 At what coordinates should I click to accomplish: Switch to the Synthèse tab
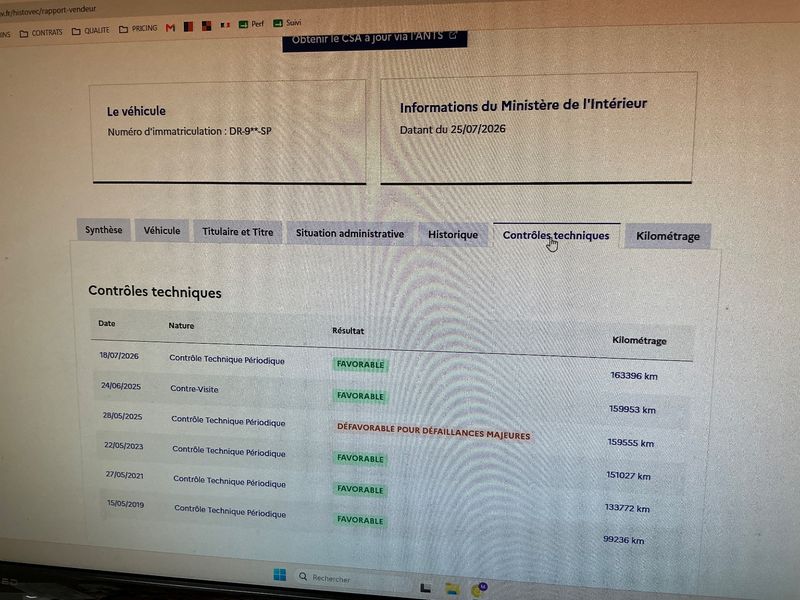[x=104, y=230]
